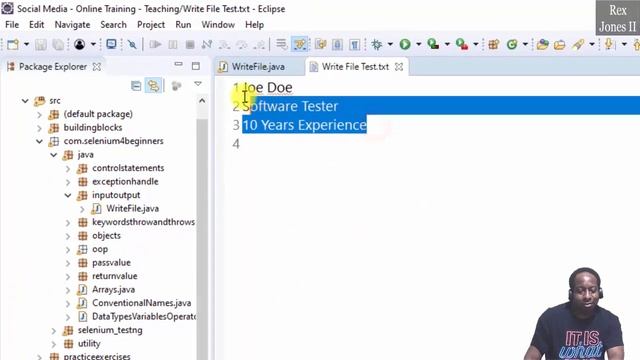This screenshot has height=360, width=640.
Task: Open the Window menu
Action: [x=218, y=25]
